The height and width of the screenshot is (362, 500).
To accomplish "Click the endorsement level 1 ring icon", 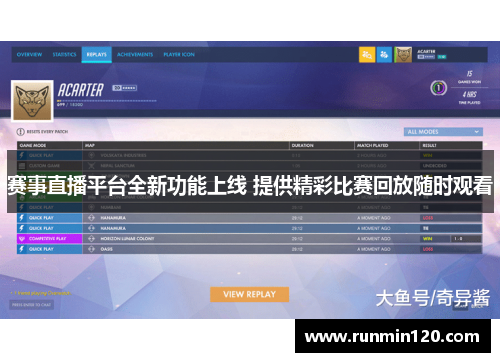I will [x=438, y=88].
